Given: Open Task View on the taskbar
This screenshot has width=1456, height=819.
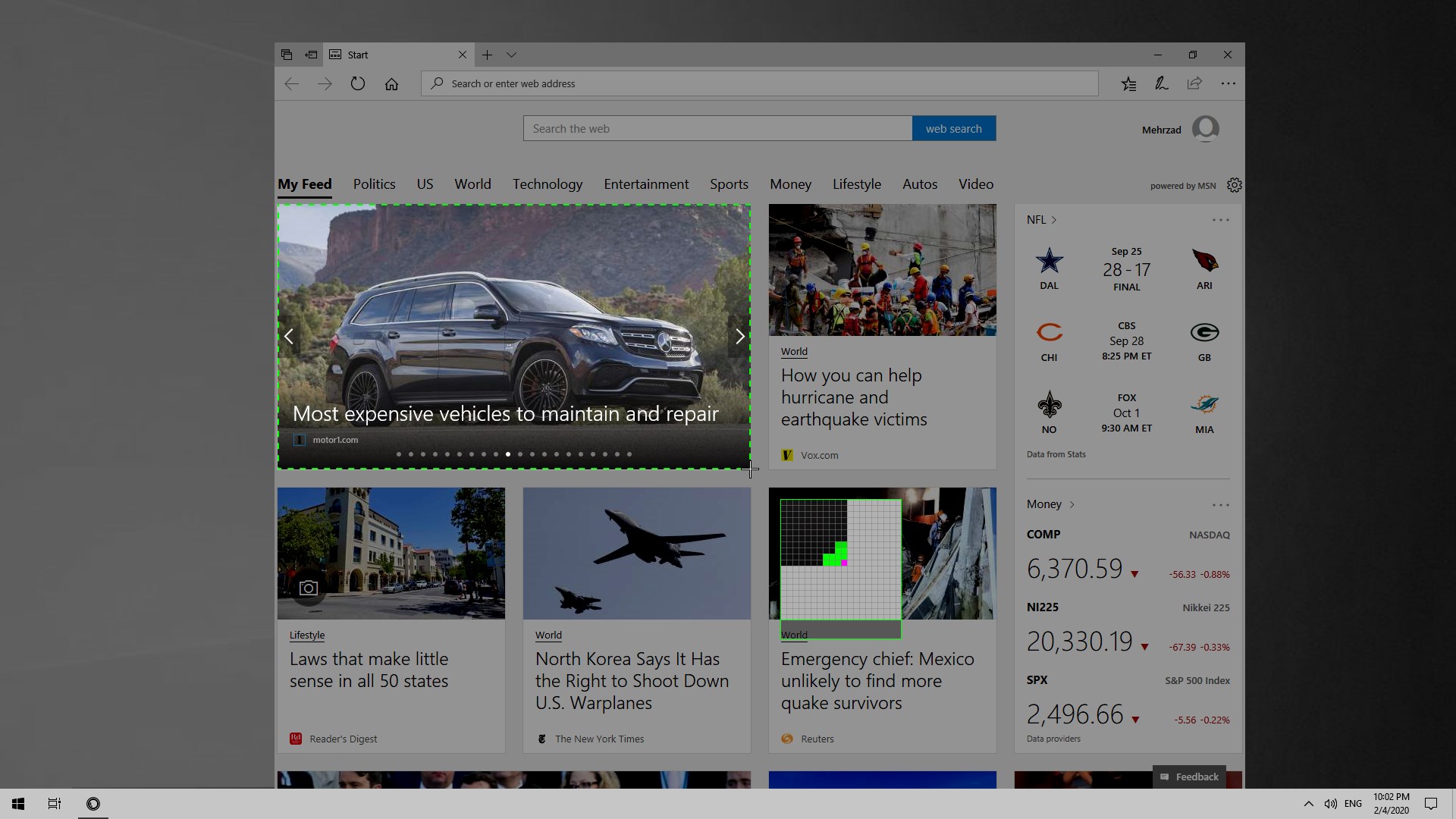Looking at the screenshot, I should click(x=55, y=804).
